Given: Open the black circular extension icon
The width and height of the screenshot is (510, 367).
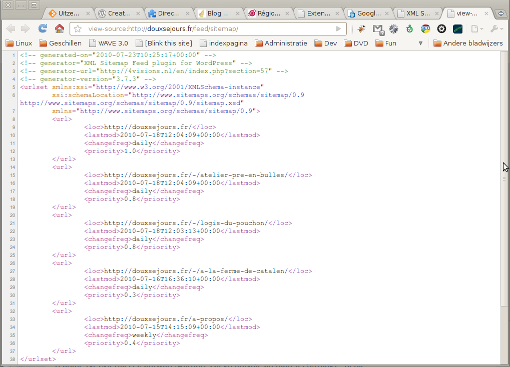Looking at the screenshot, I should pos(442,29).
